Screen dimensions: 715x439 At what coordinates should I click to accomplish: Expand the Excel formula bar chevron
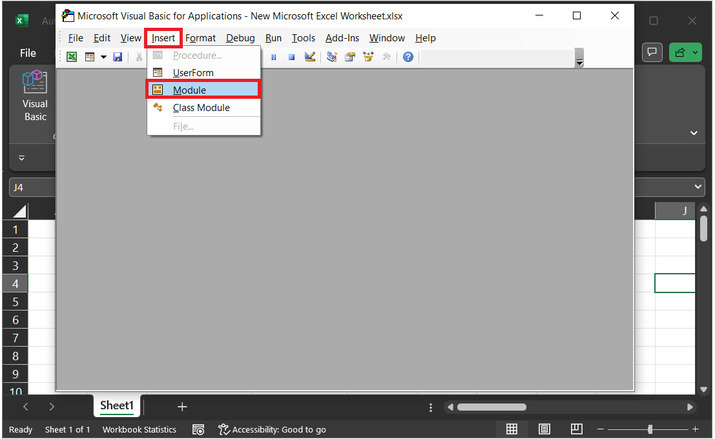[x=698, y=186]
